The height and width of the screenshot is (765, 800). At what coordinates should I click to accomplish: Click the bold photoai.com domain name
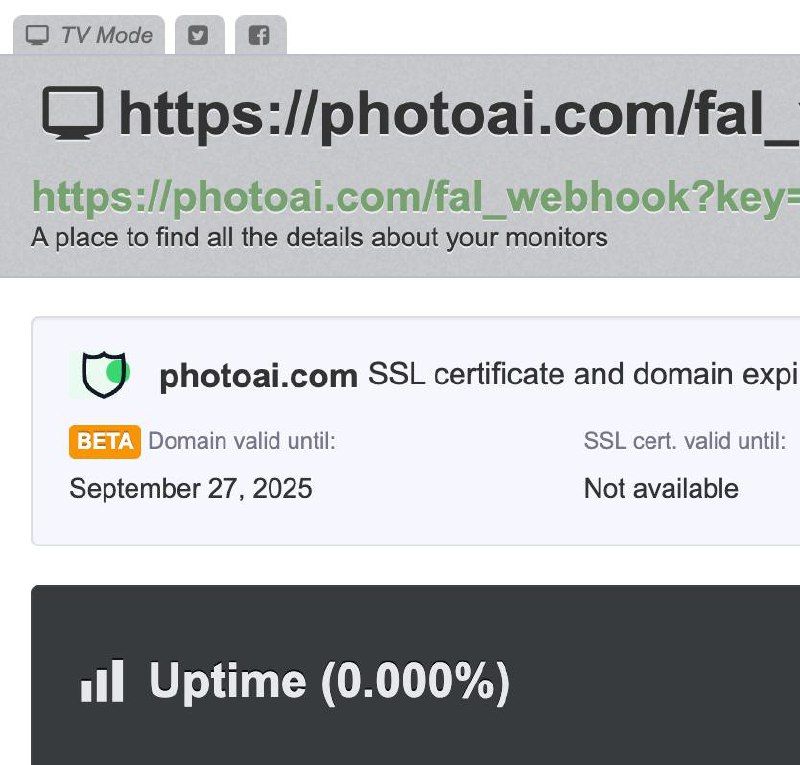(258, 376)
